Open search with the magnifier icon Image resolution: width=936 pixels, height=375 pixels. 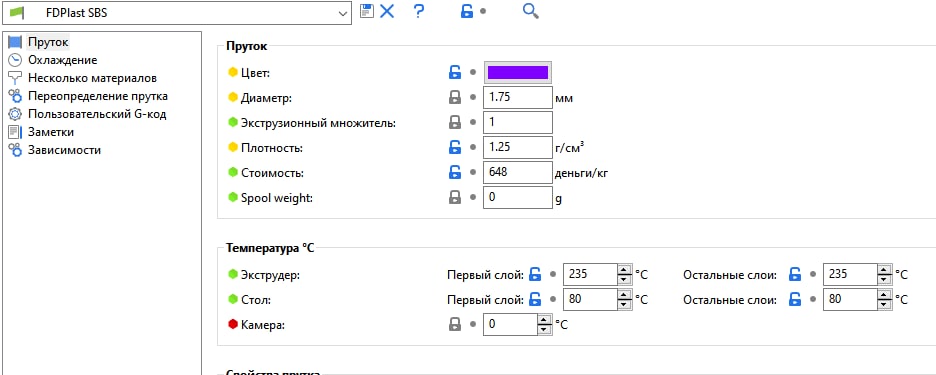[531, 11]
